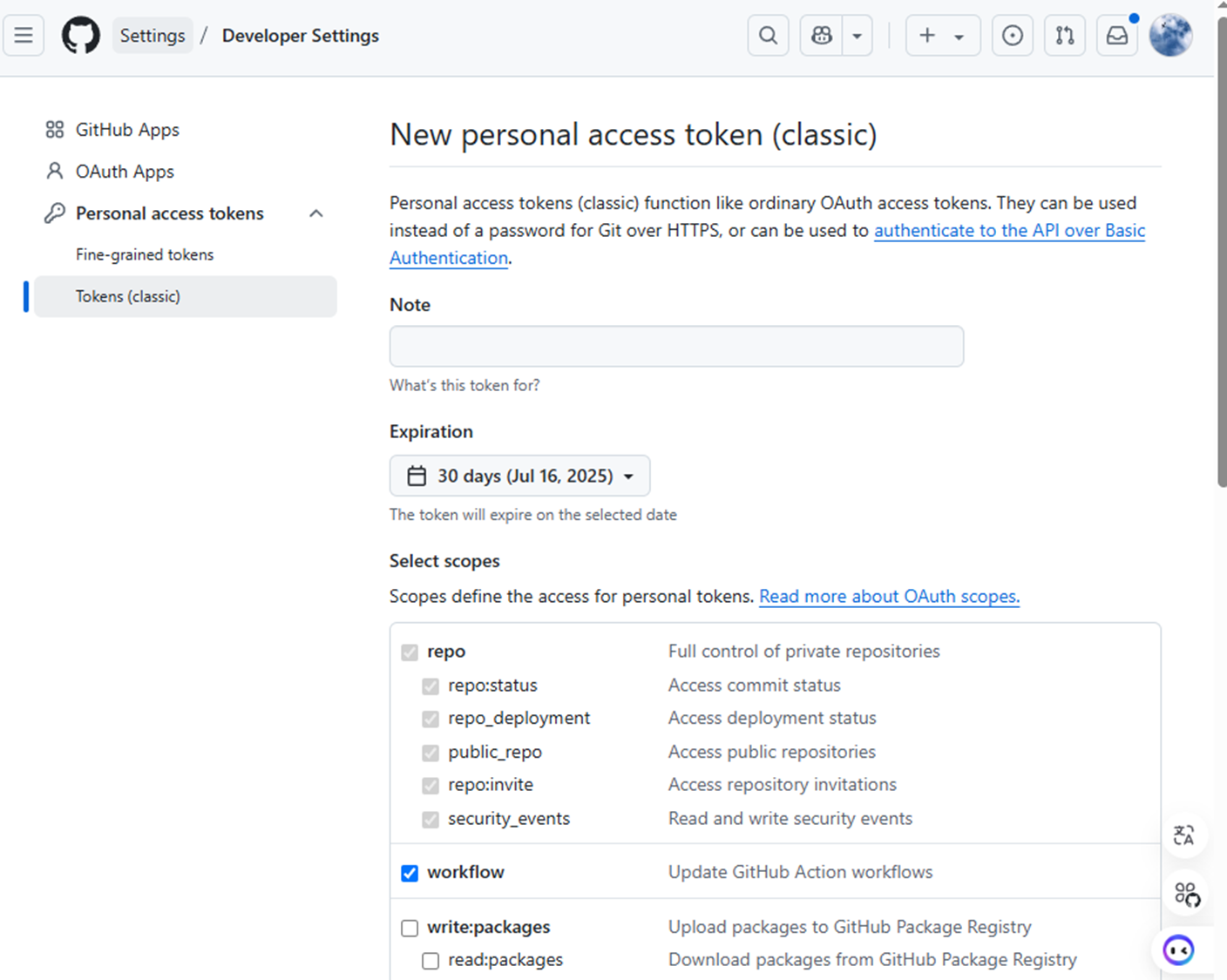Toggle the security_events checkbox

tap(430, 819)
